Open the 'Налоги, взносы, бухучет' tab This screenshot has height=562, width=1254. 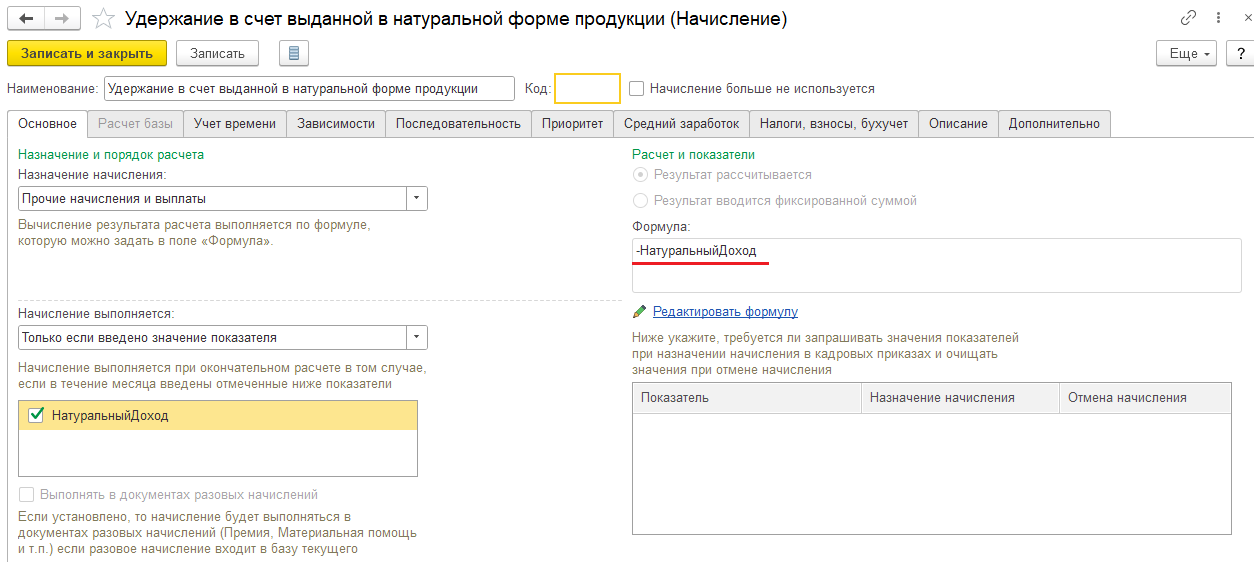(x=833, y=124)
